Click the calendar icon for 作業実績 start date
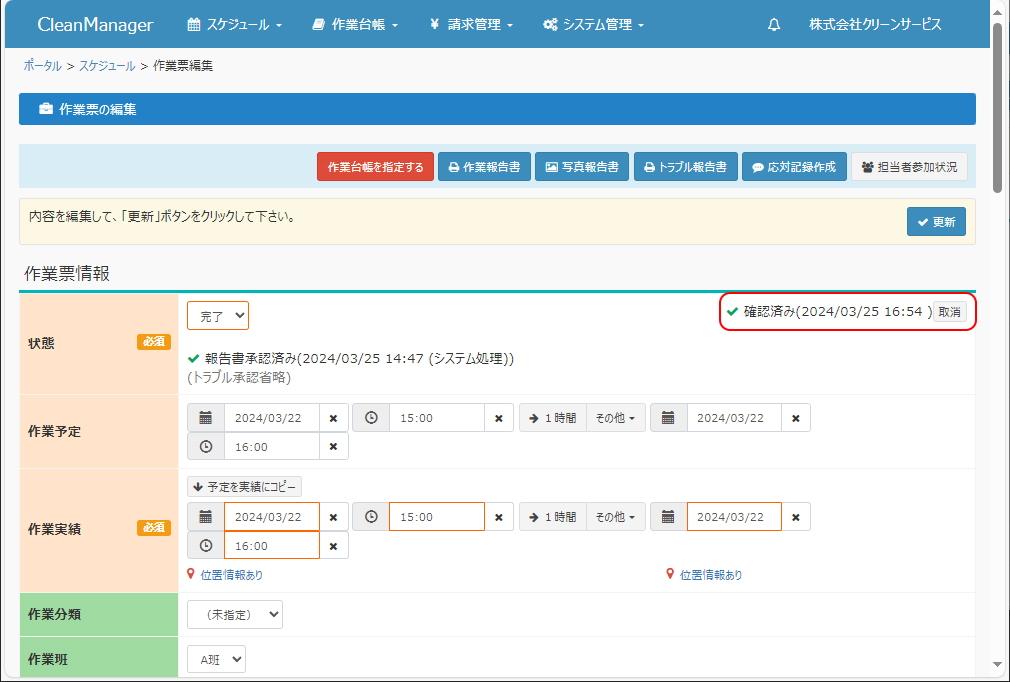The width and height of the screenshot is (1010, 682). coord(206,517)
